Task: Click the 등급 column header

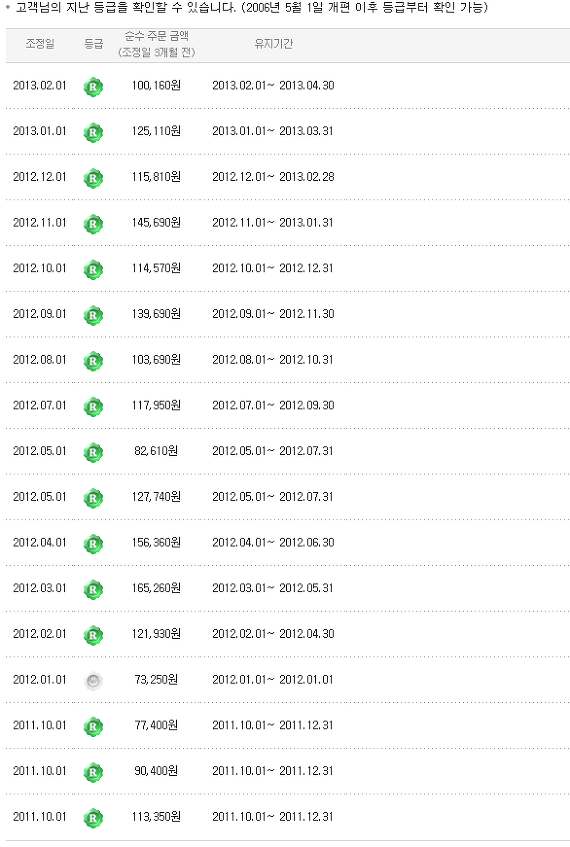Action: pos(93,44)
